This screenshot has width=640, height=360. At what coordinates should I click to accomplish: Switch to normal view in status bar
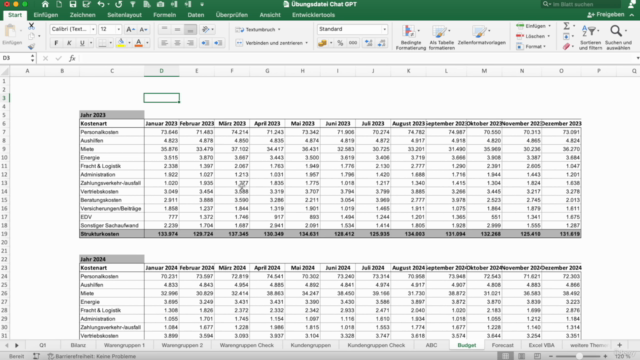click(x=505, y=356)
